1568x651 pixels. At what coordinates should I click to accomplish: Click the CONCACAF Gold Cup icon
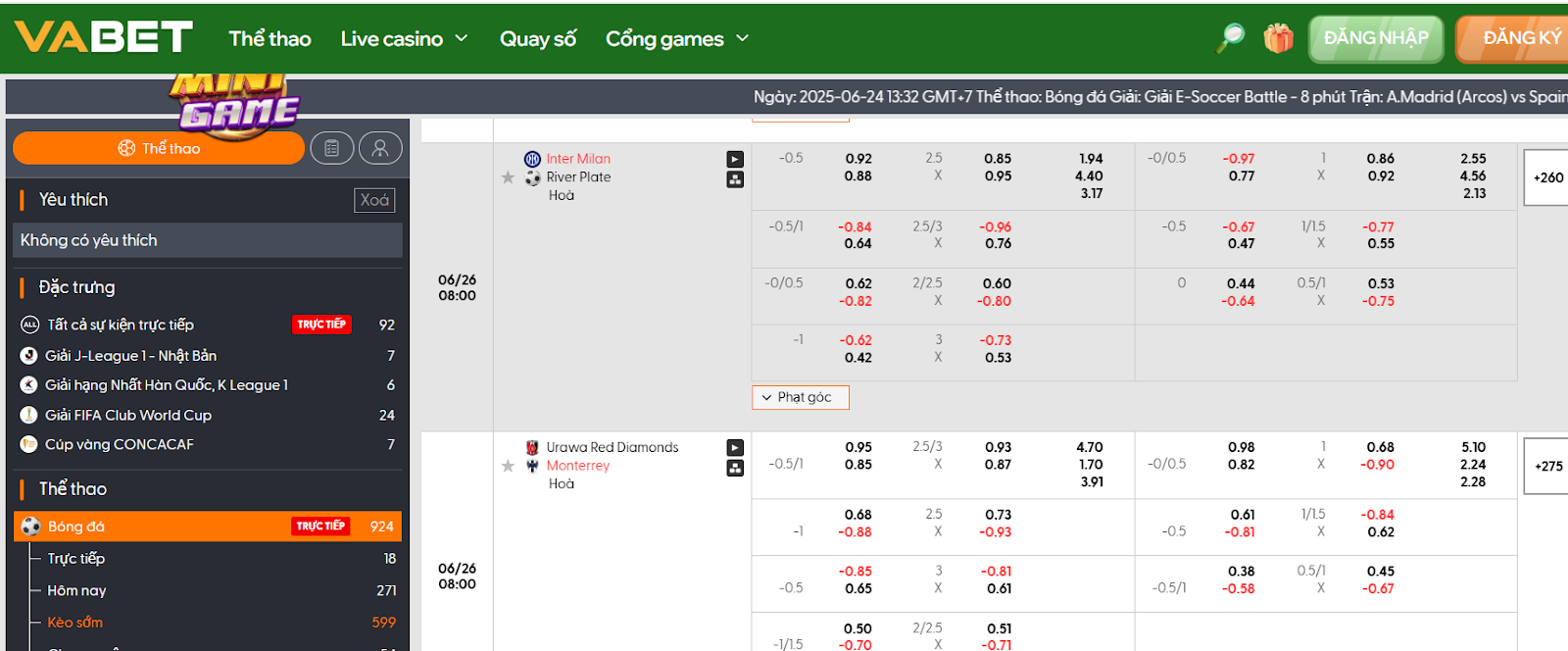(x=29, y=444)
